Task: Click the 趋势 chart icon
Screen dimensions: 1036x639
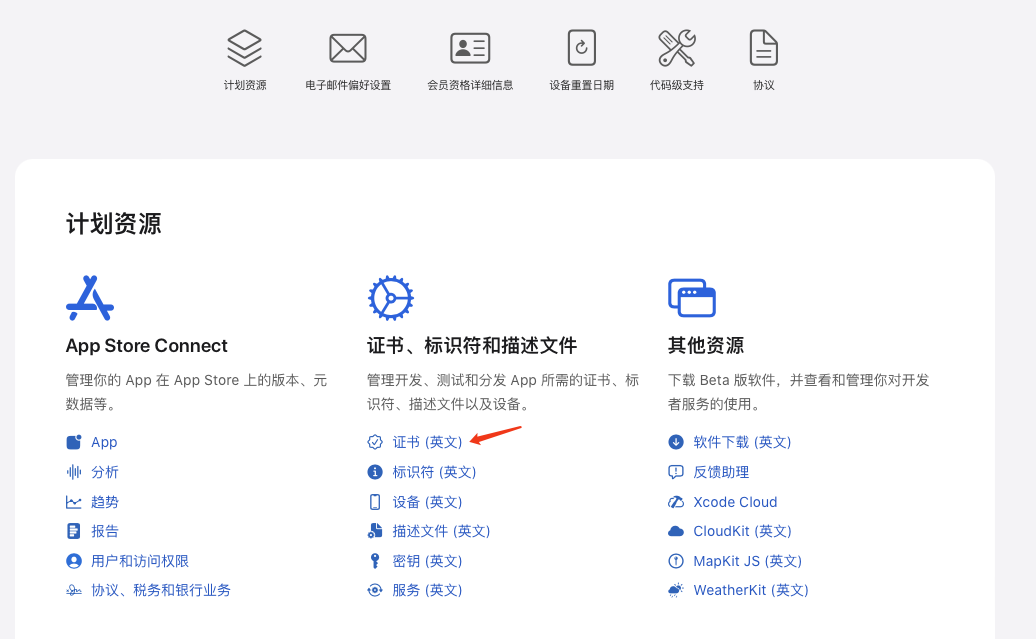Action: pos(73,502)
